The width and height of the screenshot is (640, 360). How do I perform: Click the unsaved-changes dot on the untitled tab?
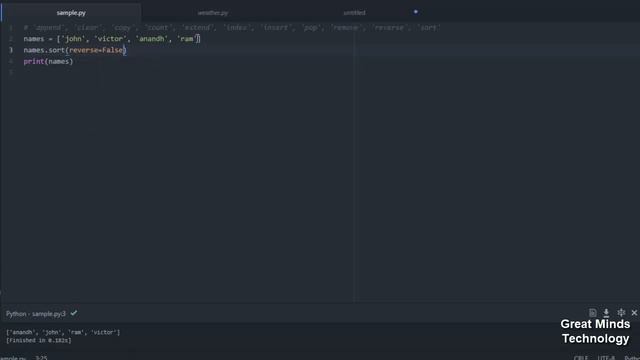coord(416,12)
